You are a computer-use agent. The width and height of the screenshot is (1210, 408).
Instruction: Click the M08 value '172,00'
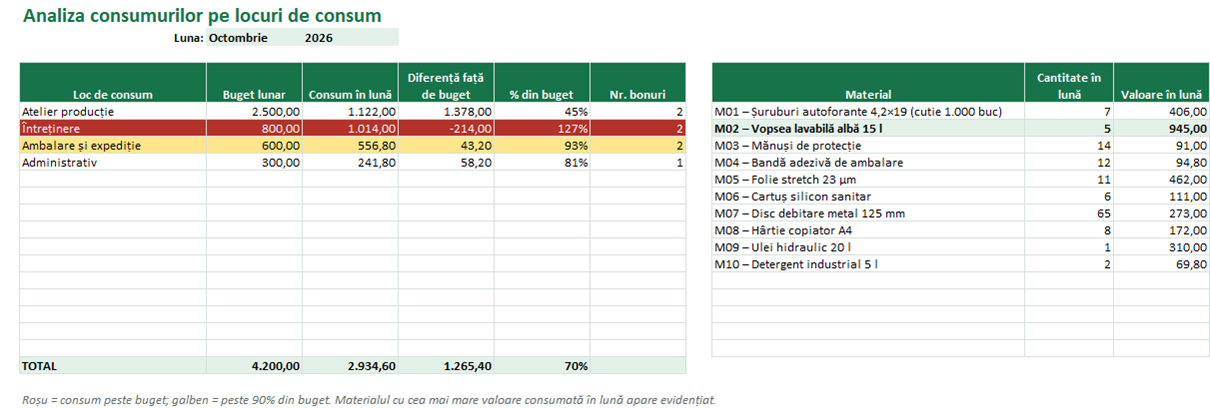(1161, 231)
